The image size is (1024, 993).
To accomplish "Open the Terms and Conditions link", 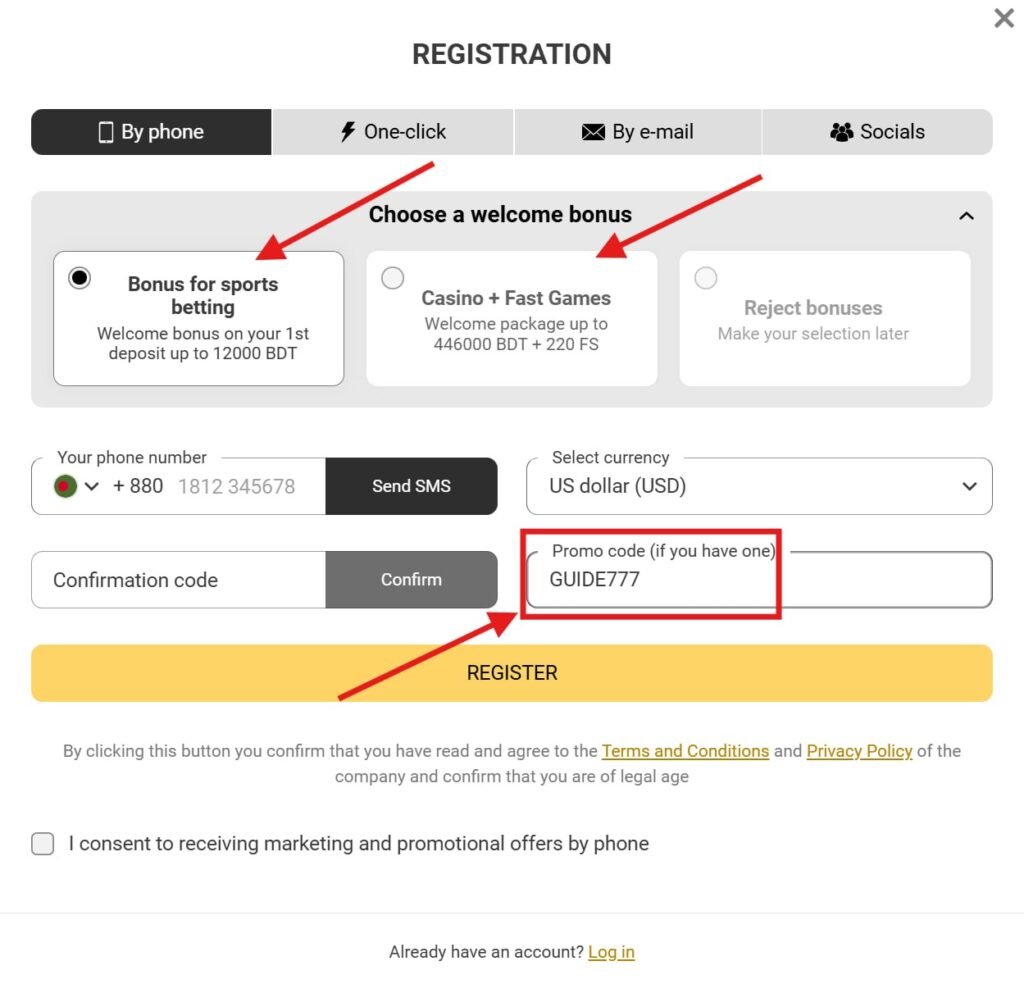I will click(685, 751).
